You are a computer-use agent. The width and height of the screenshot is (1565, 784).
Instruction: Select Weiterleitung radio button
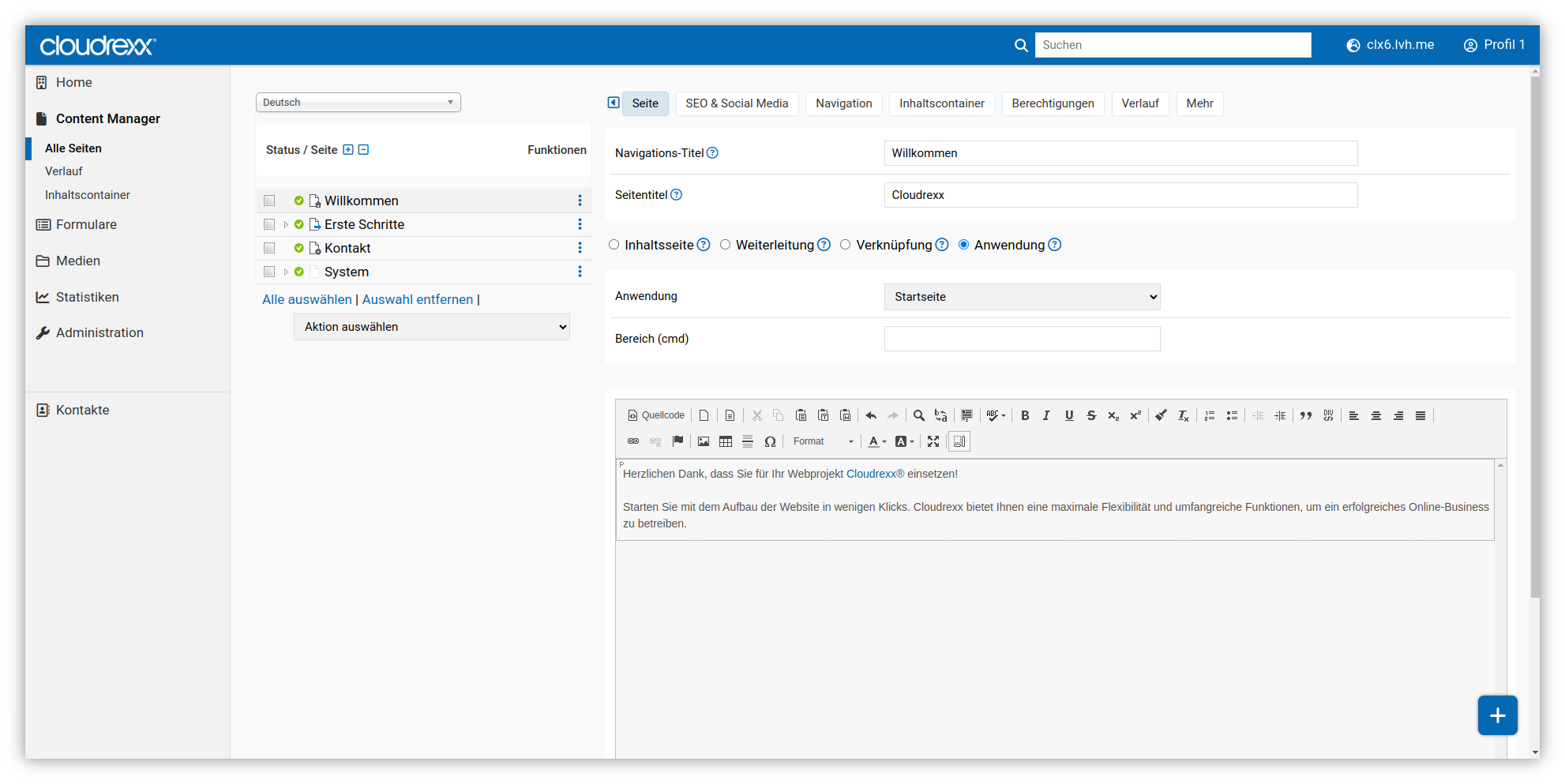click(x=725, y=245)
